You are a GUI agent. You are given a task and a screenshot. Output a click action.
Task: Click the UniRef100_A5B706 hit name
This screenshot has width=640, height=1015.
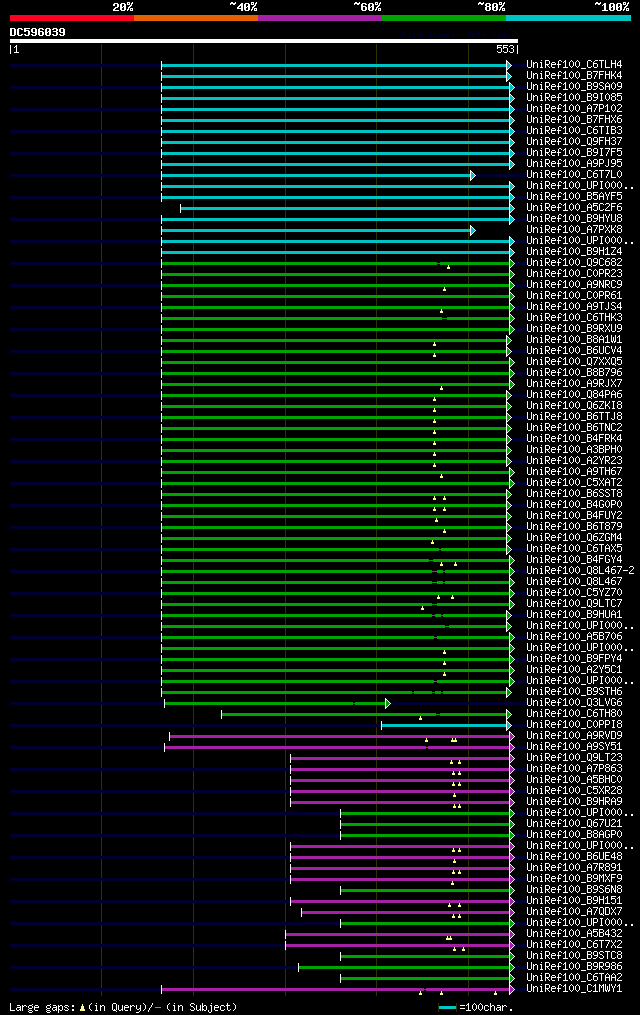click(x=574, y=637)
